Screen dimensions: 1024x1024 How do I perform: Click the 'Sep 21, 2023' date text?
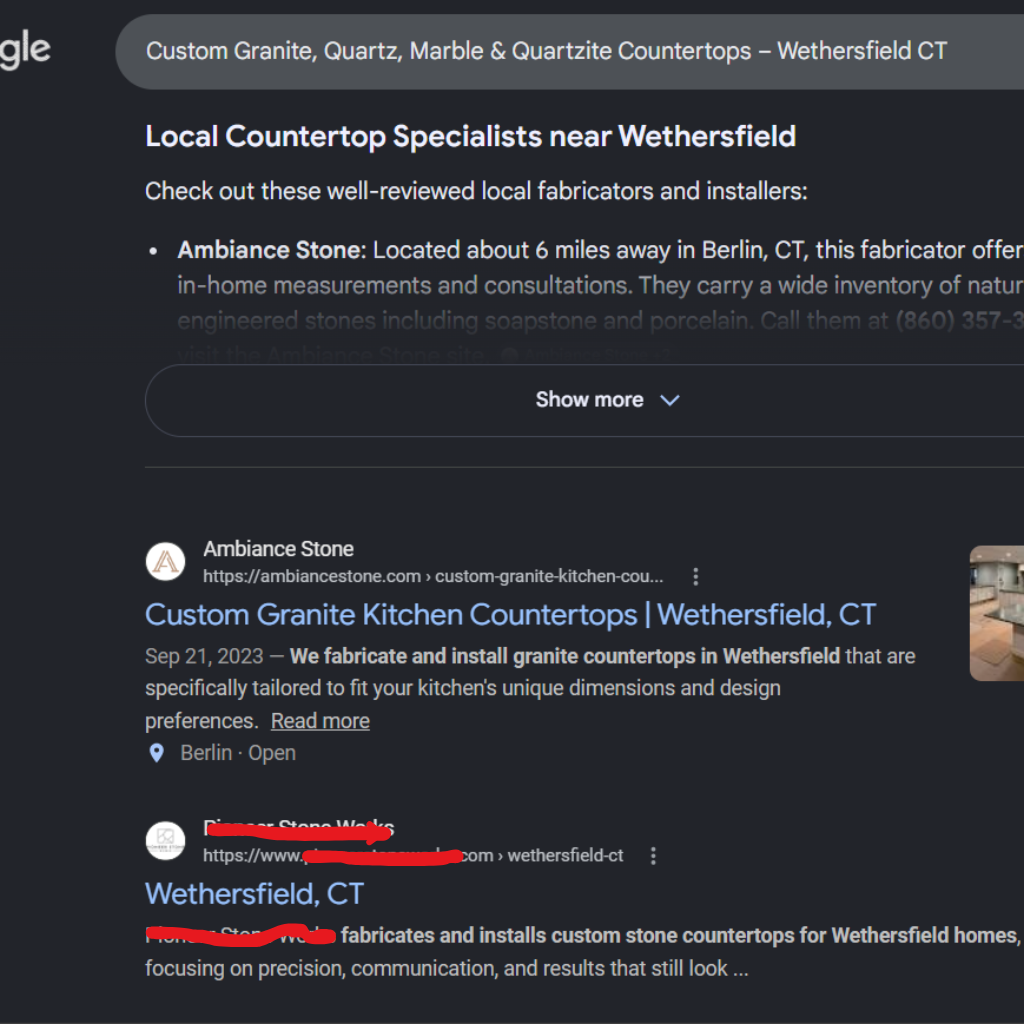(204, 656)
